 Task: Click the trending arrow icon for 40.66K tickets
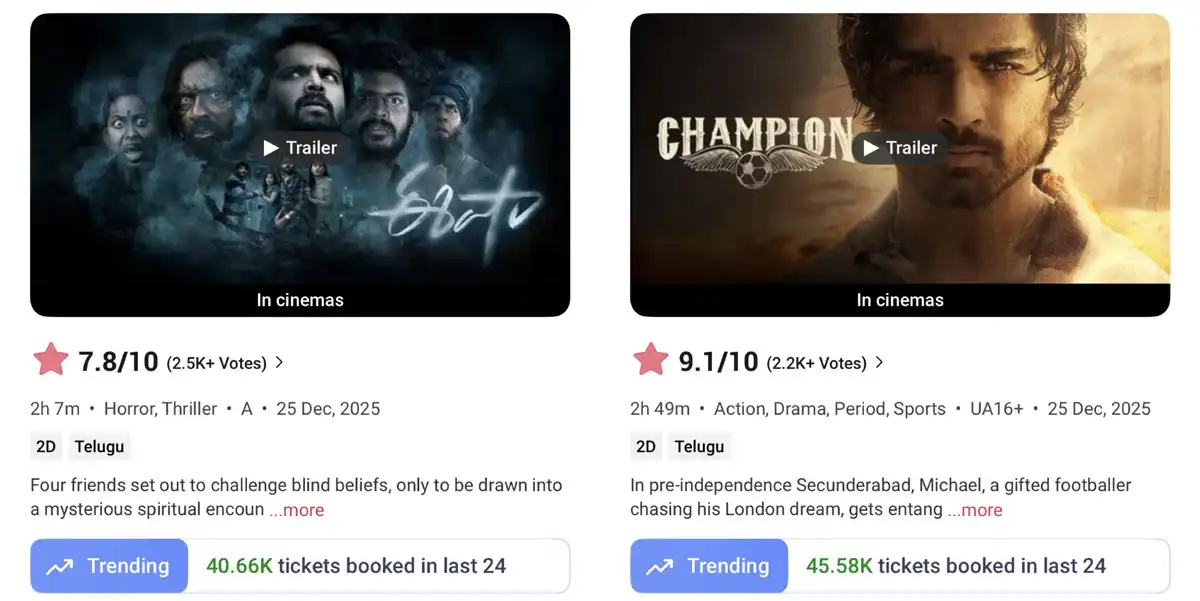[60, 567]
